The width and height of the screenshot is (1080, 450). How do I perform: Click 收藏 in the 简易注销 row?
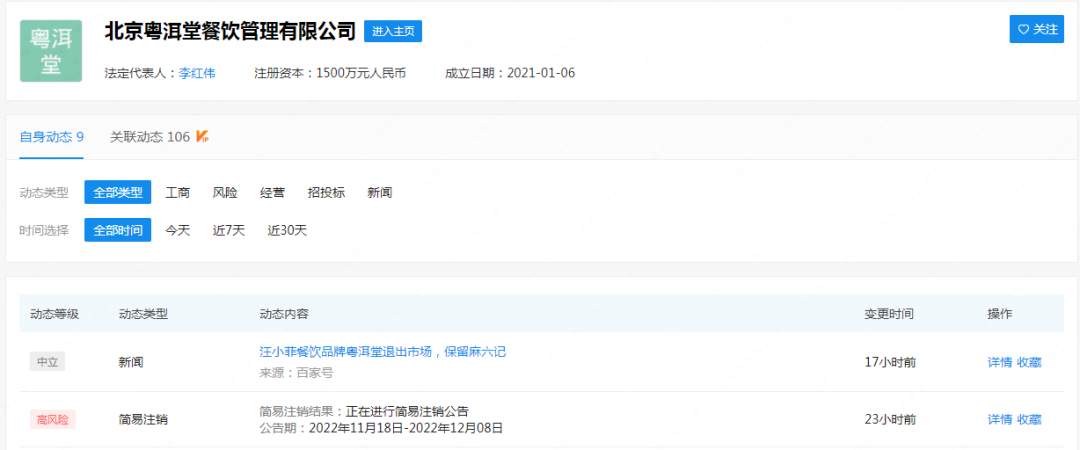point(1029,419)
